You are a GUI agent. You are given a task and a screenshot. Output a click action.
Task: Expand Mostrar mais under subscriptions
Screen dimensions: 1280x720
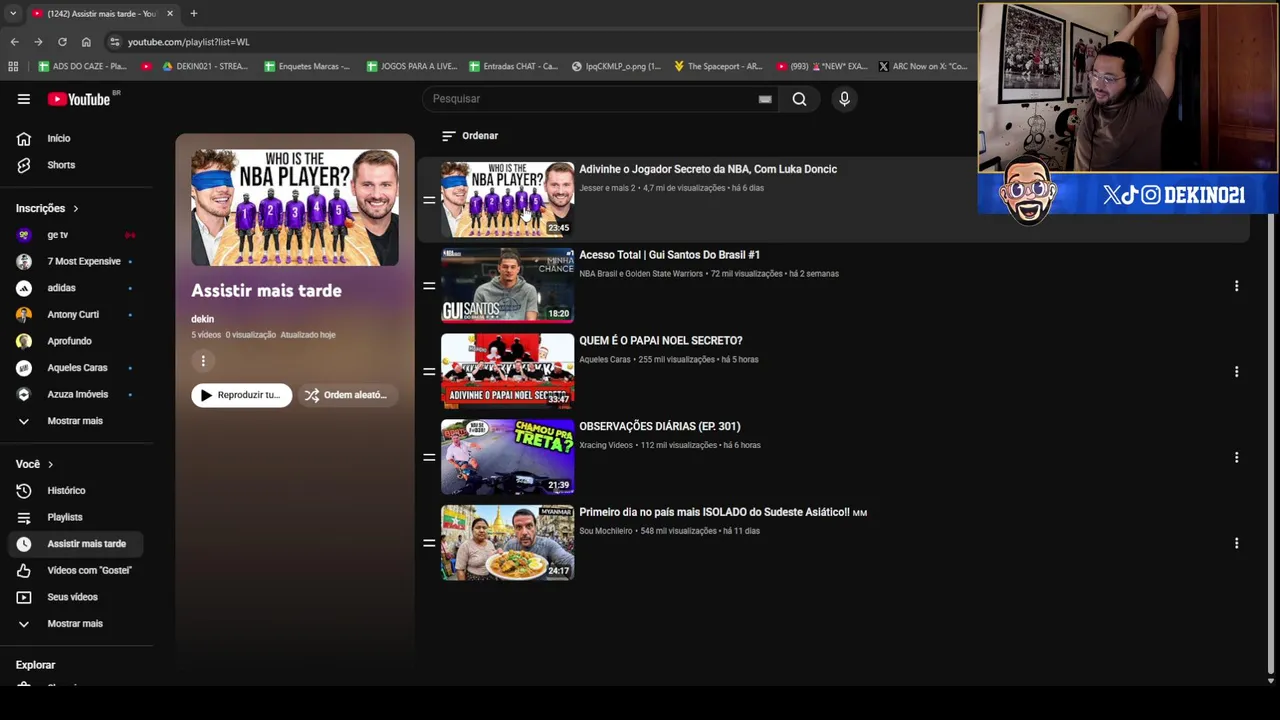[76, 421]
